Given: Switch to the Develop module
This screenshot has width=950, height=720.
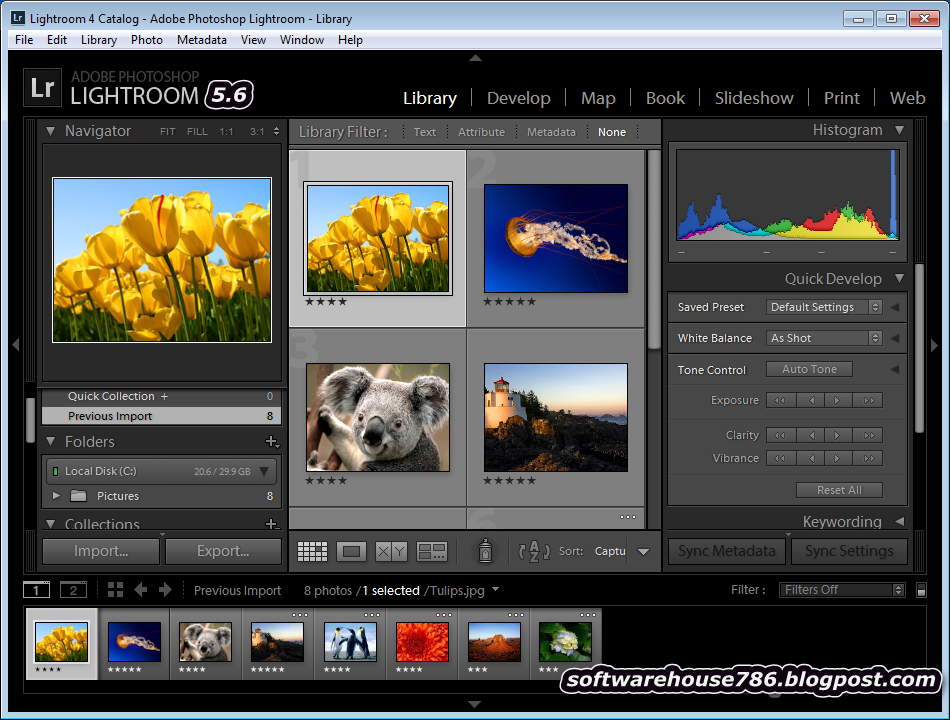Looking at the screenshot, I should [518, 98].
